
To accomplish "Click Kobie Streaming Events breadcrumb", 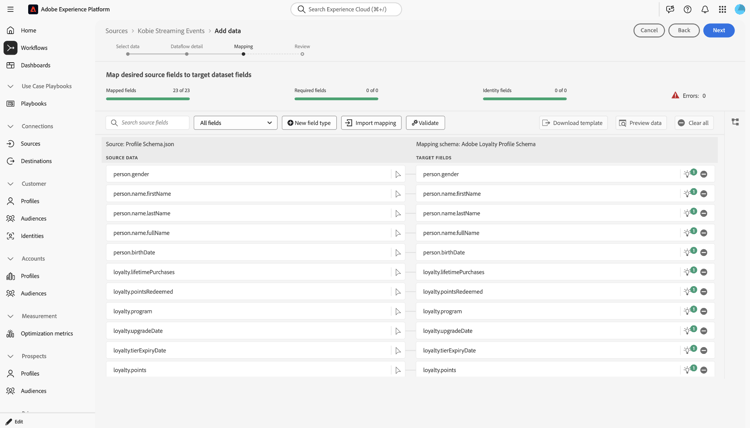I will [171, 31].
